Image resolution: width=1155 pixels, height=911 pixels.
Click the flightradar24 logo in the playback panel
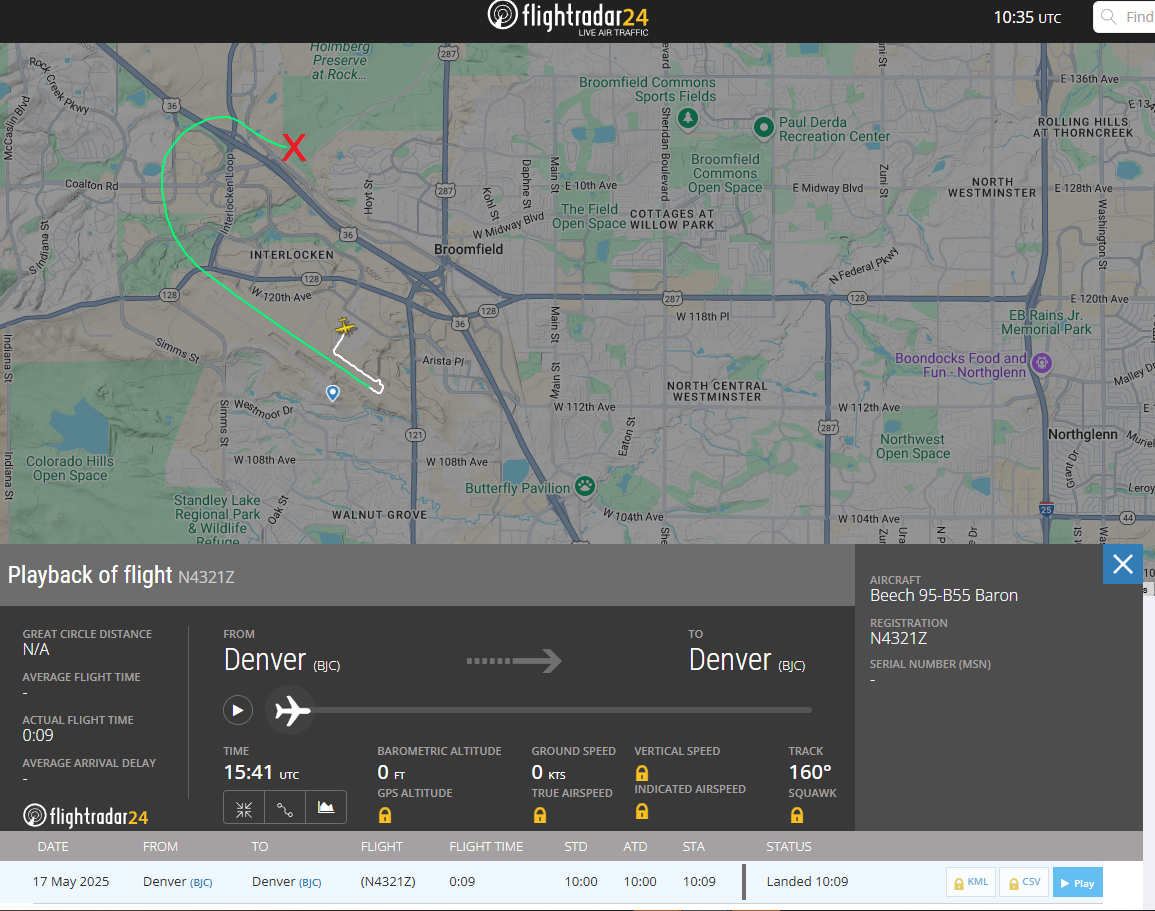[85, 816]
